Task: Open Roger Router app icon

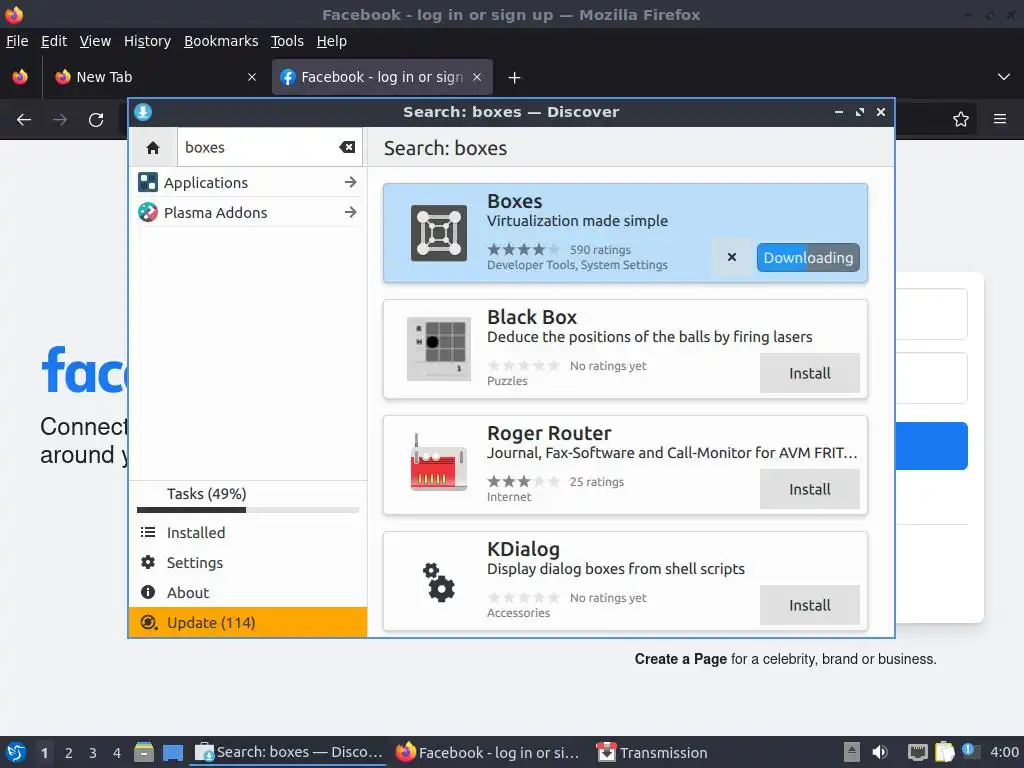Action: (439, 462)
